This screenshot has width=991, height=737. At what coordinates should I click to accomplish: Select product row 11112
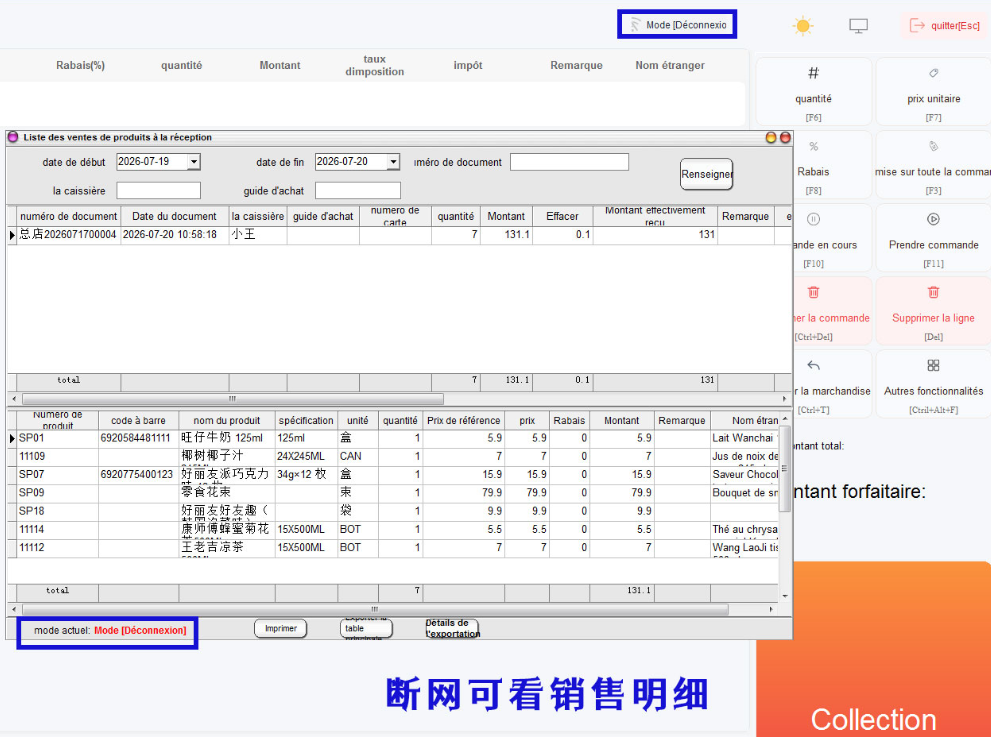[392, 548]
